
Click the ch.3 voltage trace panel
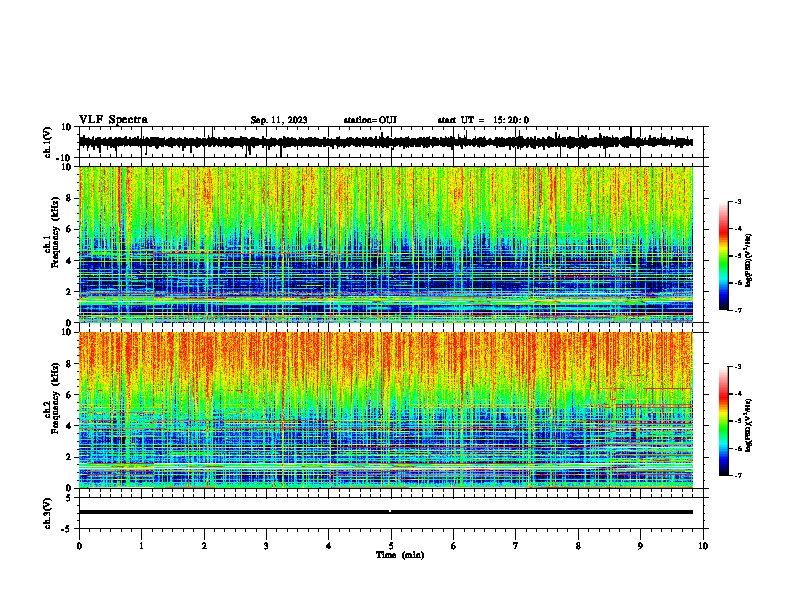coord(391,513)
